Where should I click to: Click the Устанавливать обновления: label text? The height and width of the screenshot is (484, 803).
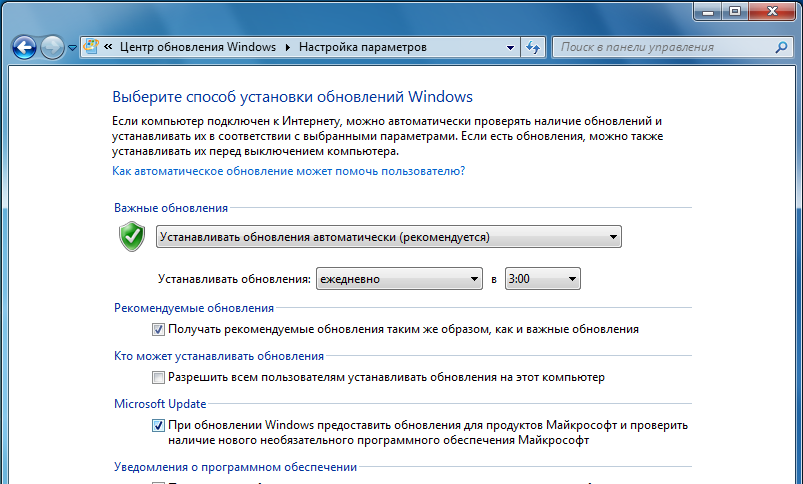[x=235, y=279]
